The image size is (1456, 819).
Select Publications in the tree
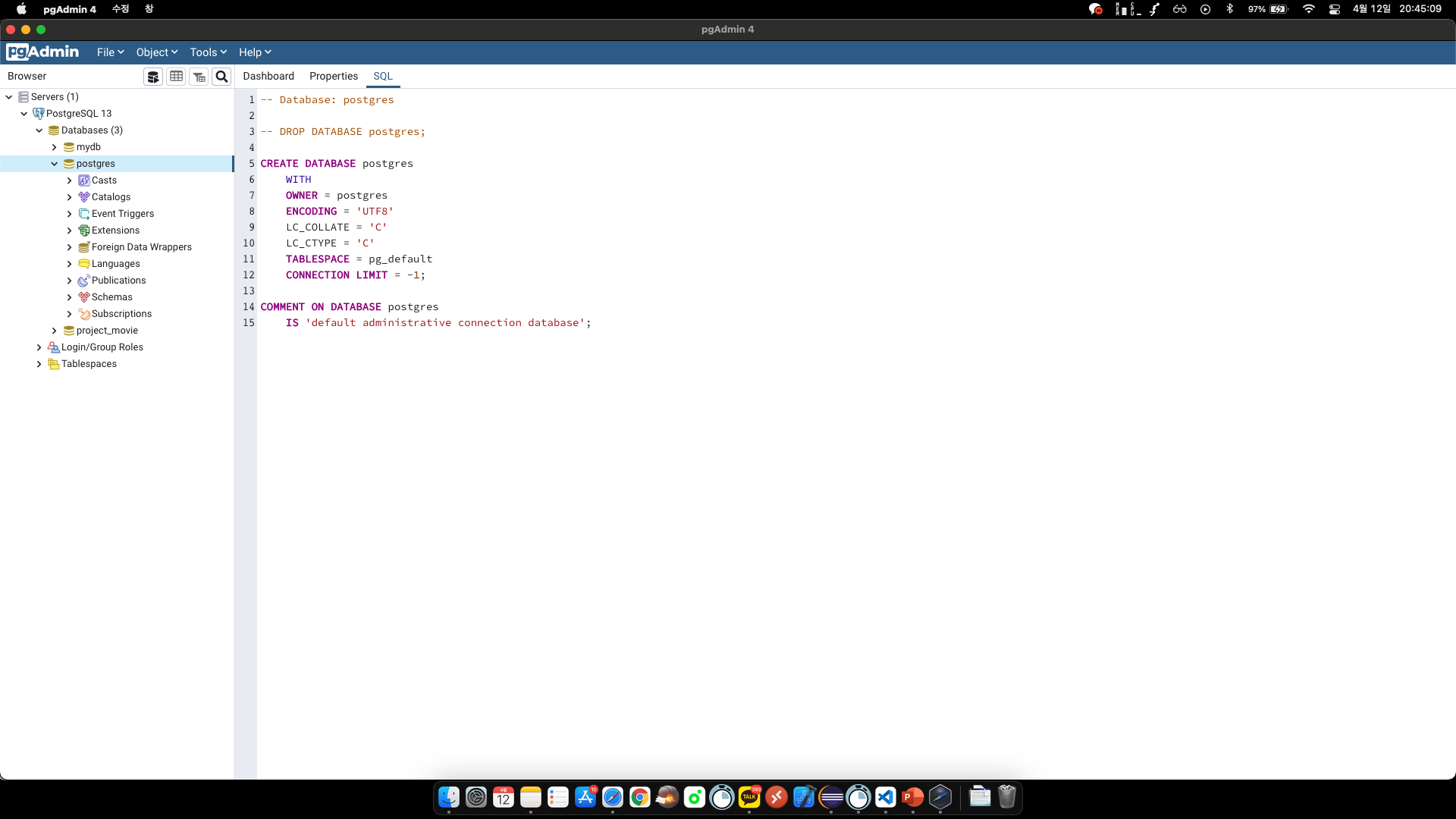click(x=119, y=281)
